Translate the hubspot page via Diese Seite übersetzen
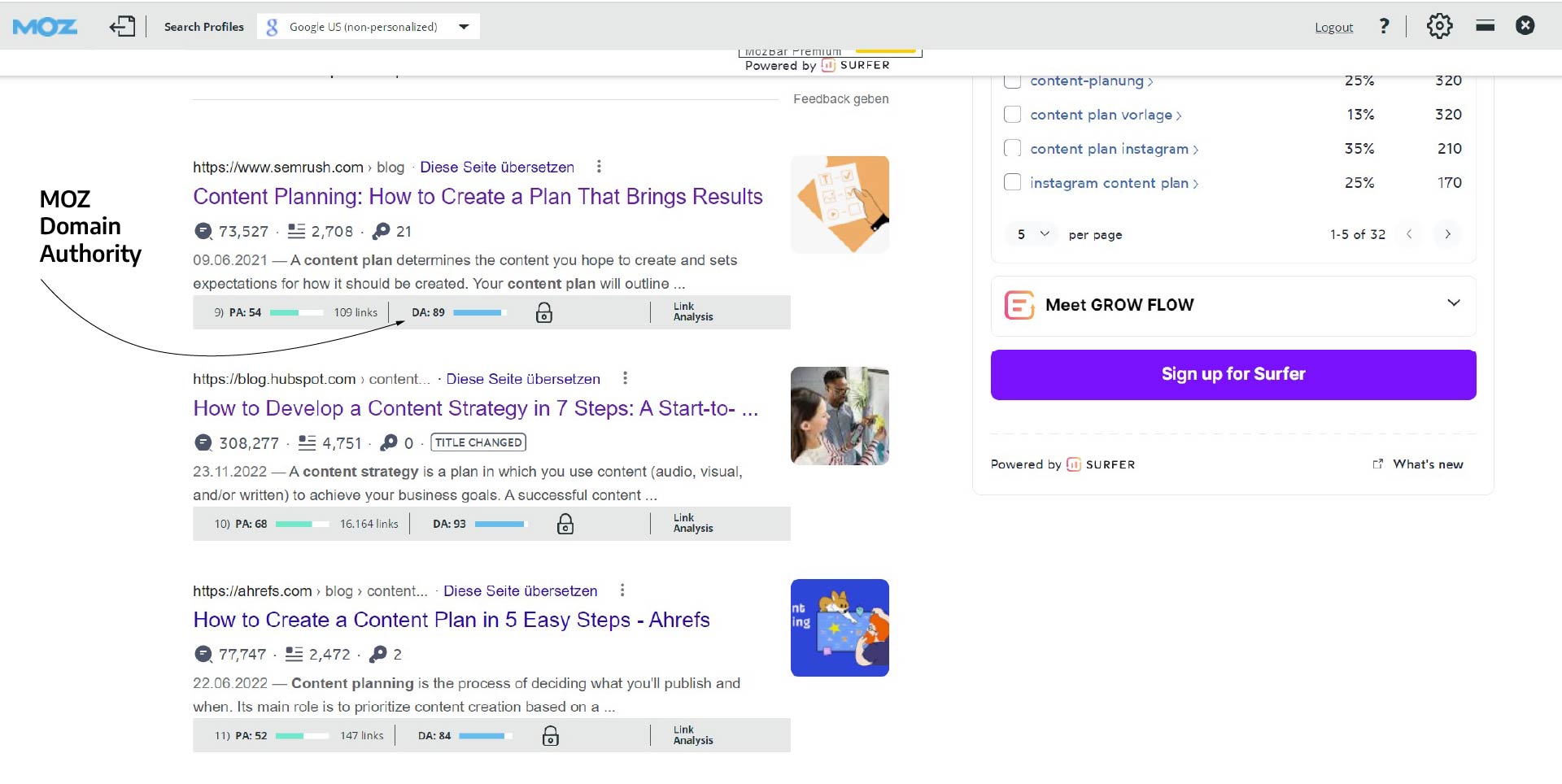The height and width of the screenshot is (784, 1562). pos(523,379)
